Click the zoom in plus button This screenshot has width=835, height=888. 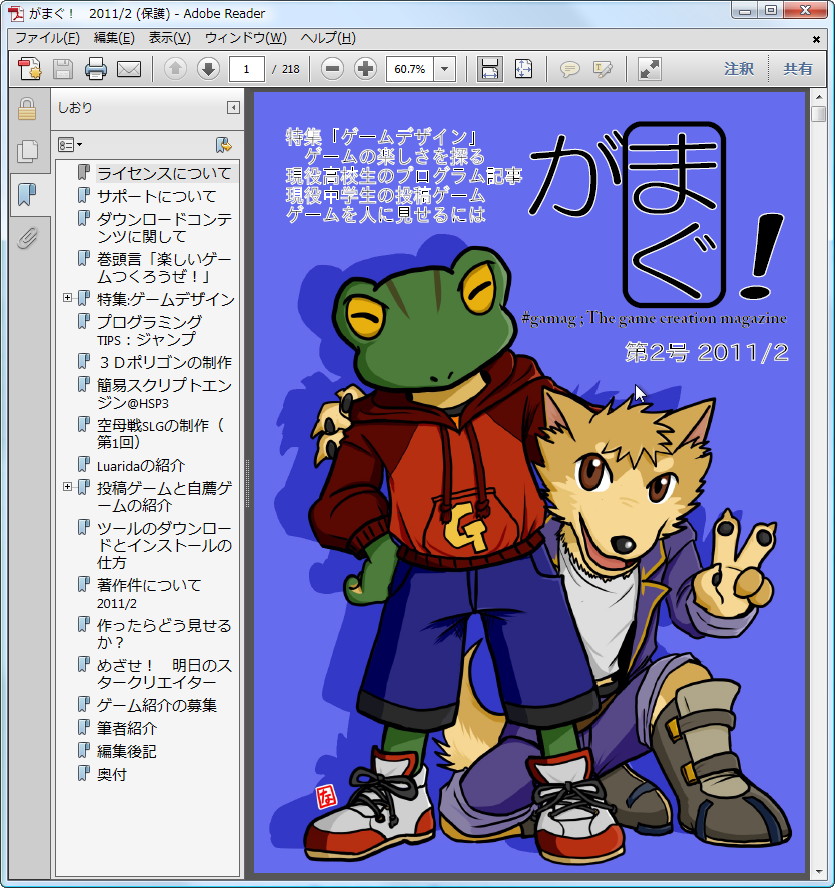[365, 69]
